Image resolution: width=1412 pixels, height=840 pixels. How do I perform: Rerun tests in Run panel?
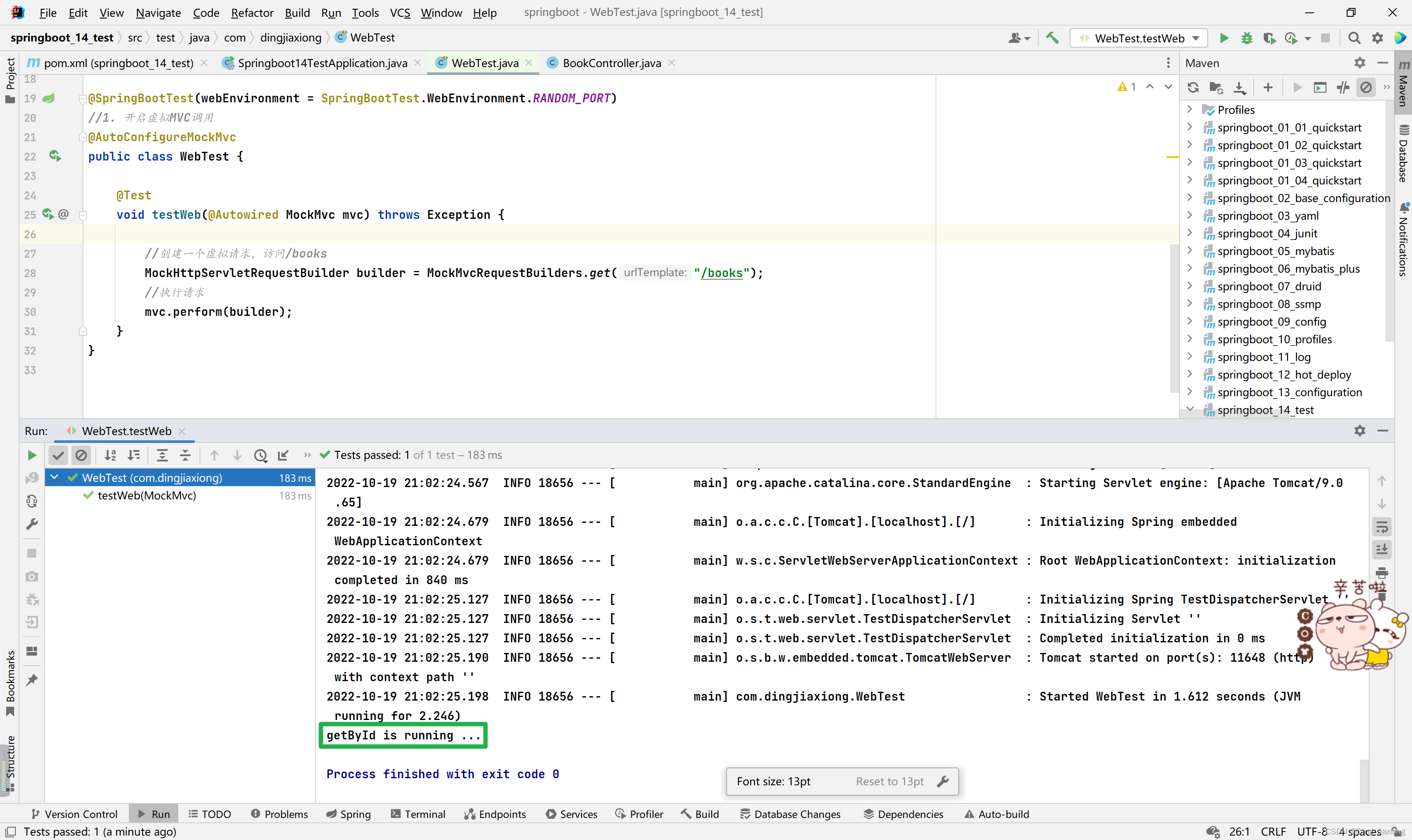32,455
